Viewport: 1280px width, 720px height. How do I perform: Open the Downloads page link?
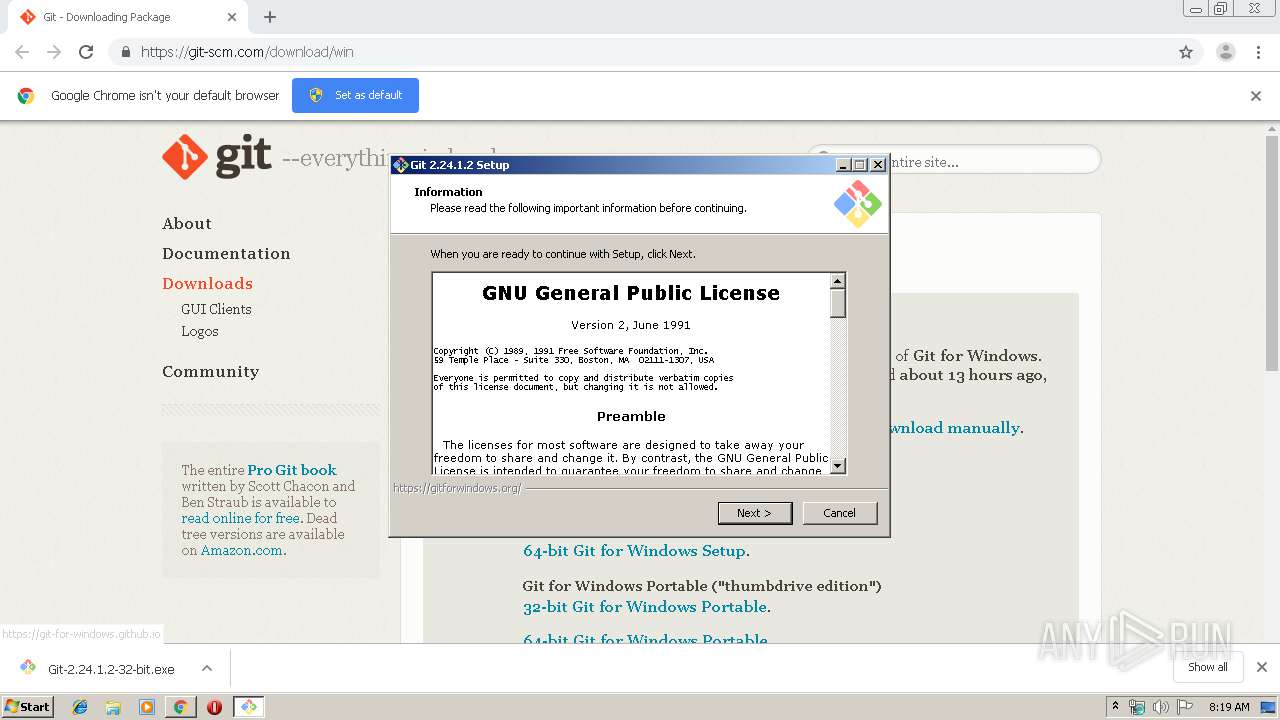207,284
